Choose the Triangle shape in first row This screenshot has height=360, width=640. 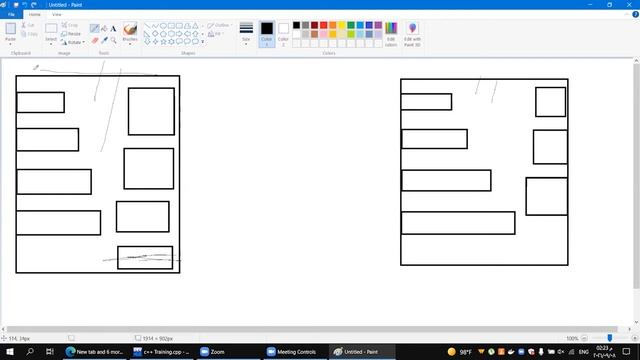195,26
